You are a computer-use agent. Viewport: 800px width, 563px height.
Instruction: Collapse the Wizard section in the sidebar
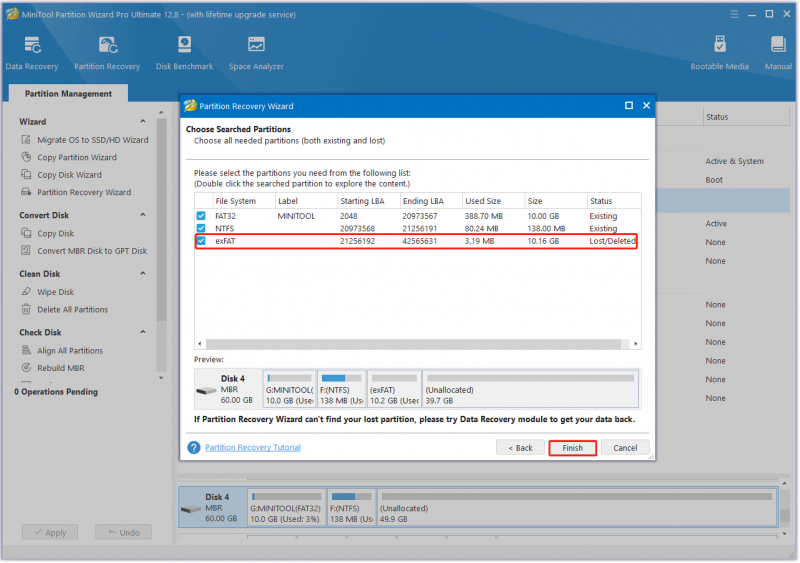pos(143,121)
